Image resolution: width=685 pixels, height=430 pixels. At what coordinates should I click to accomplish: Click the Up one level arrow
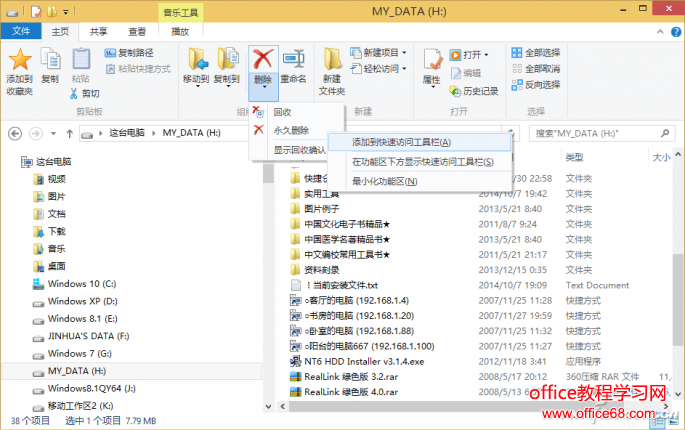point(69,133)
